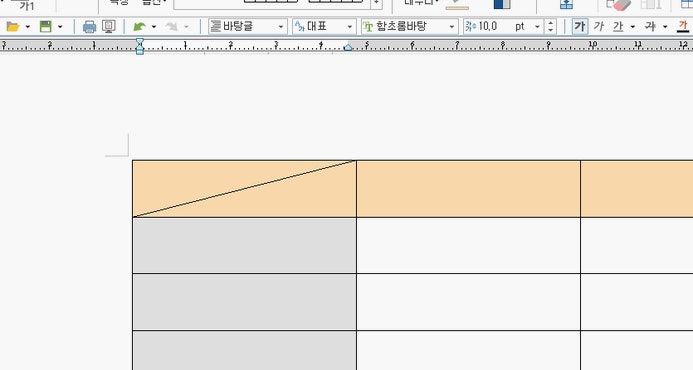The width and height of the screenshot is (693, 370).
Task: Click the cell border pencil icon
Action: (x=457, y=5)
